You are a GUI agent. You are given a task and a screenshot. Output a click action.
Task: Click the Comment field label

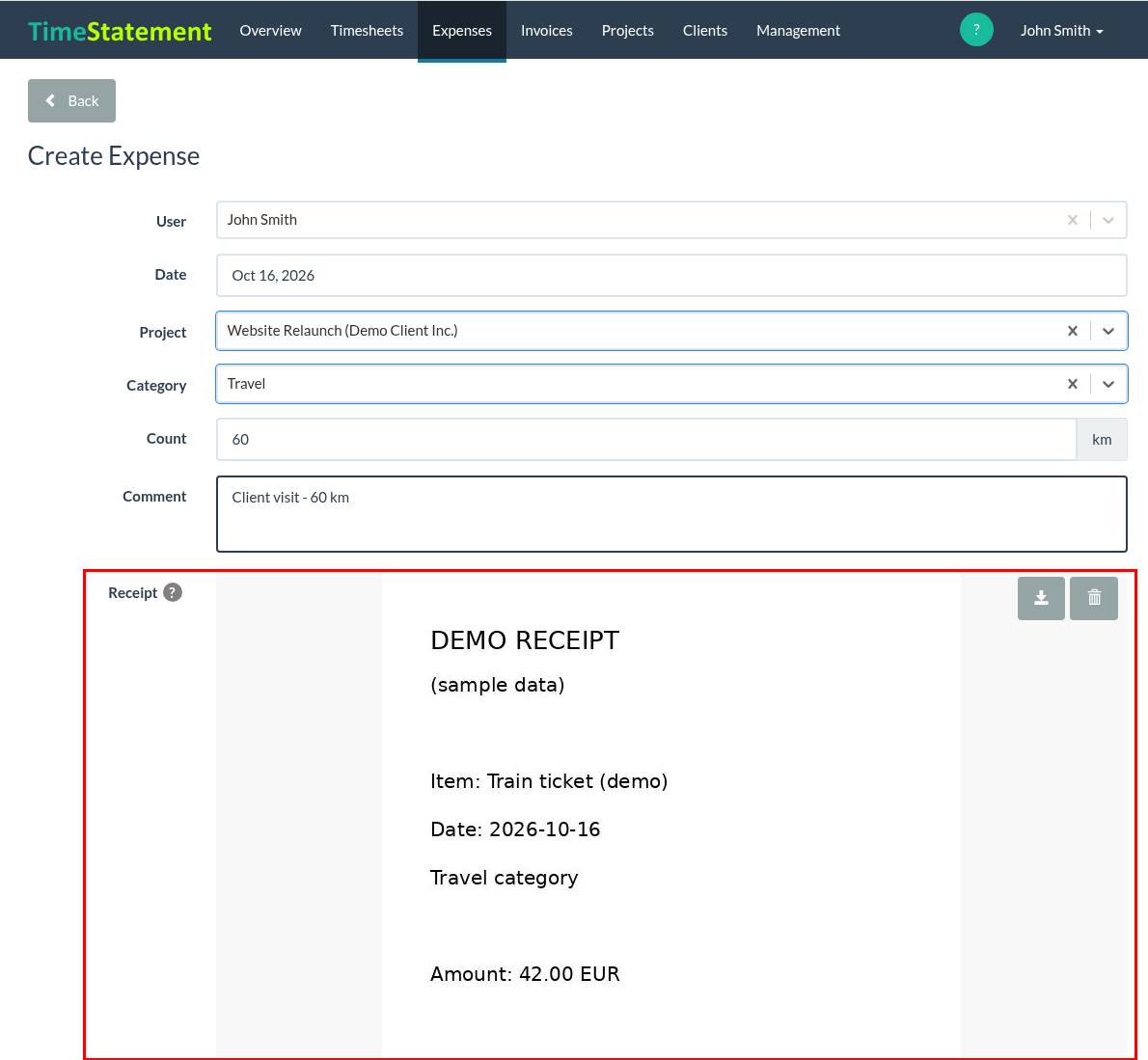pyautogui.click(x=154, y=497)
